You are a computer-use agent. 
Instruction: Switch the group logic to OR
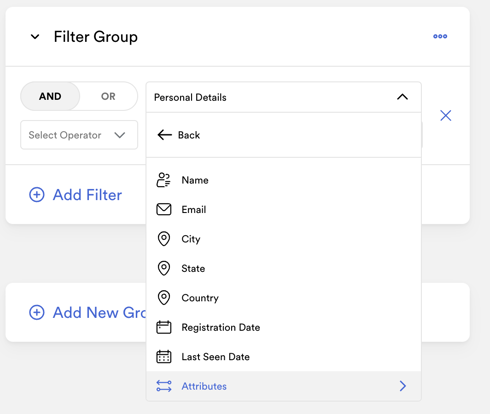[108, 96]
